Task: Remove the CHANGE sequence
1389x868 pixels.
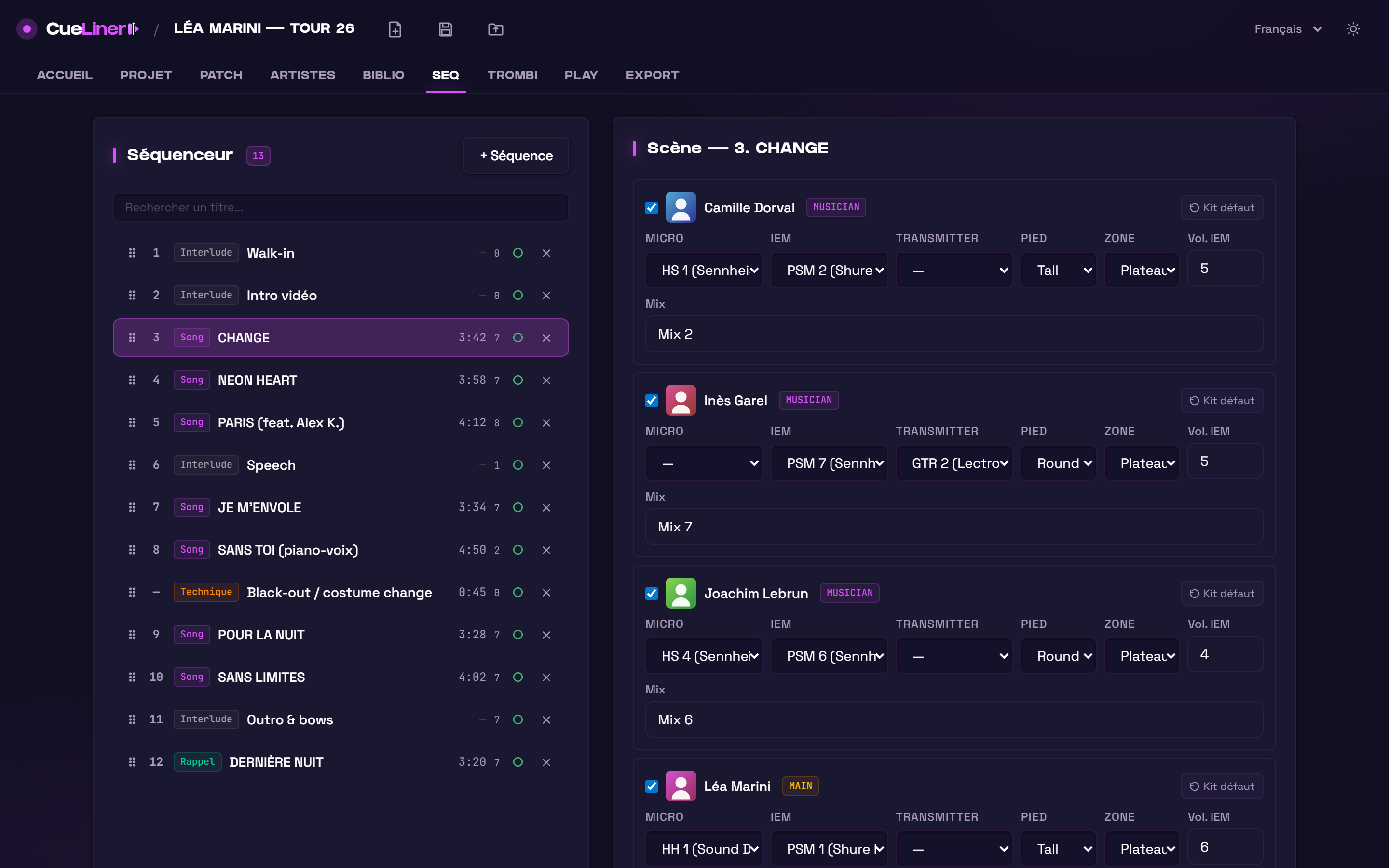Action: coord(546,338)
